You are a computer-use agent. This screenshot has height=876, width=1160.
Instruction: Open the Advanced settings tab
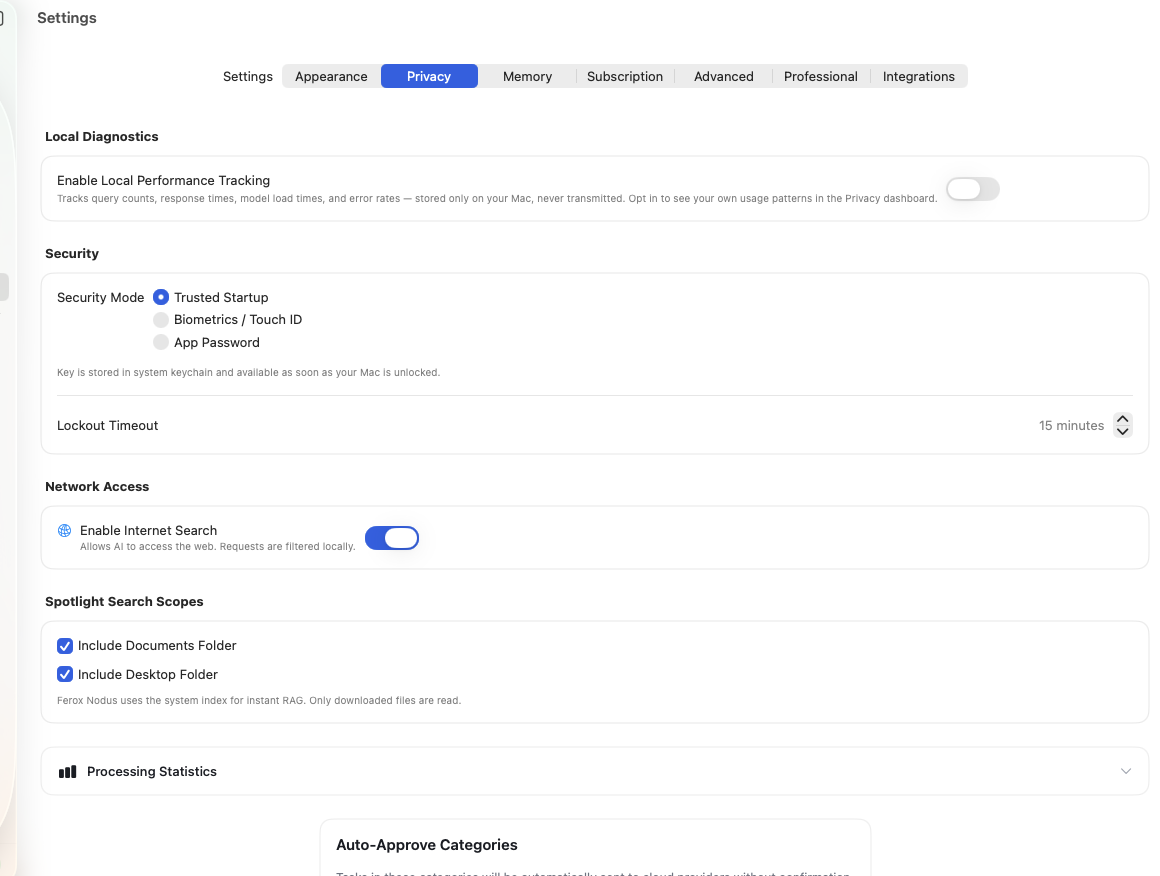pyautogui.click(x=723, y=76)
